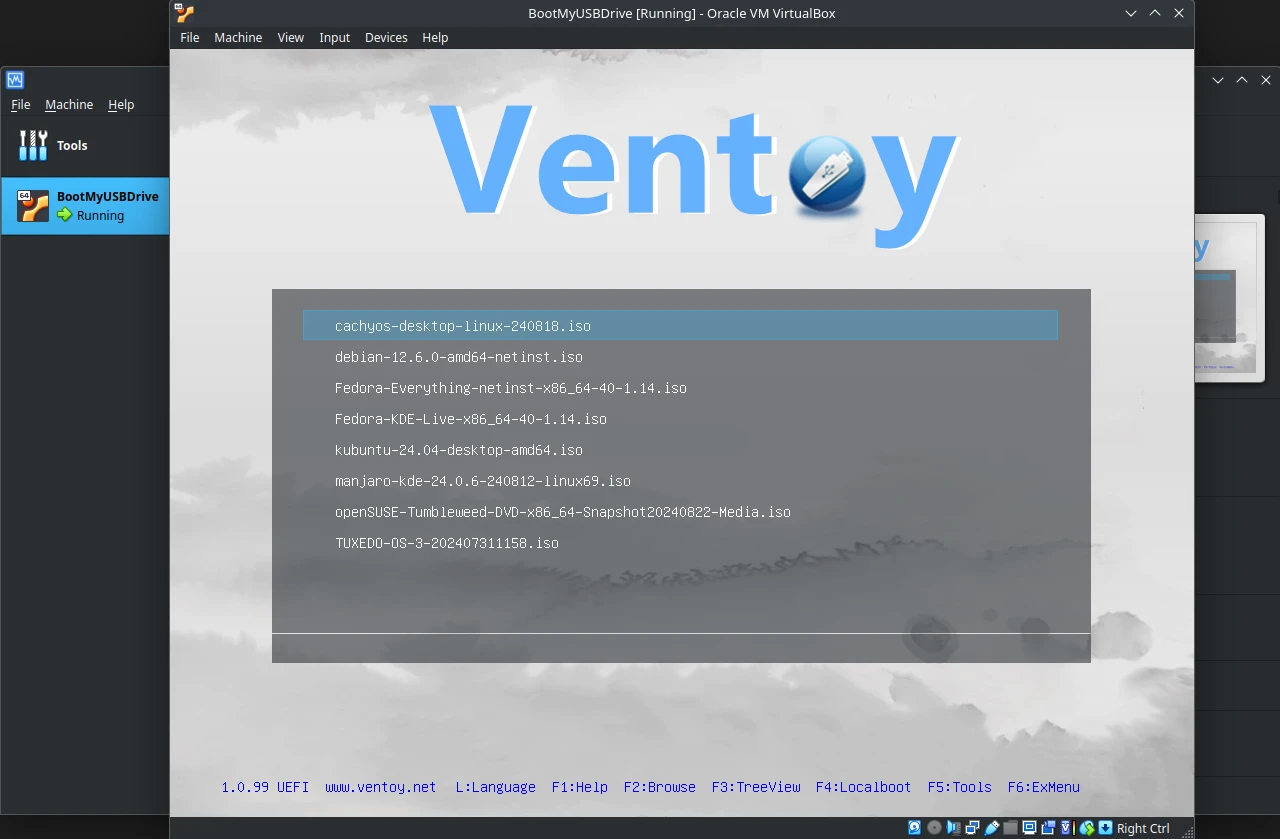
Task: Select kubuntu-24.04-desktop-amd64.iso entry
Action: [x=459, y=450]
